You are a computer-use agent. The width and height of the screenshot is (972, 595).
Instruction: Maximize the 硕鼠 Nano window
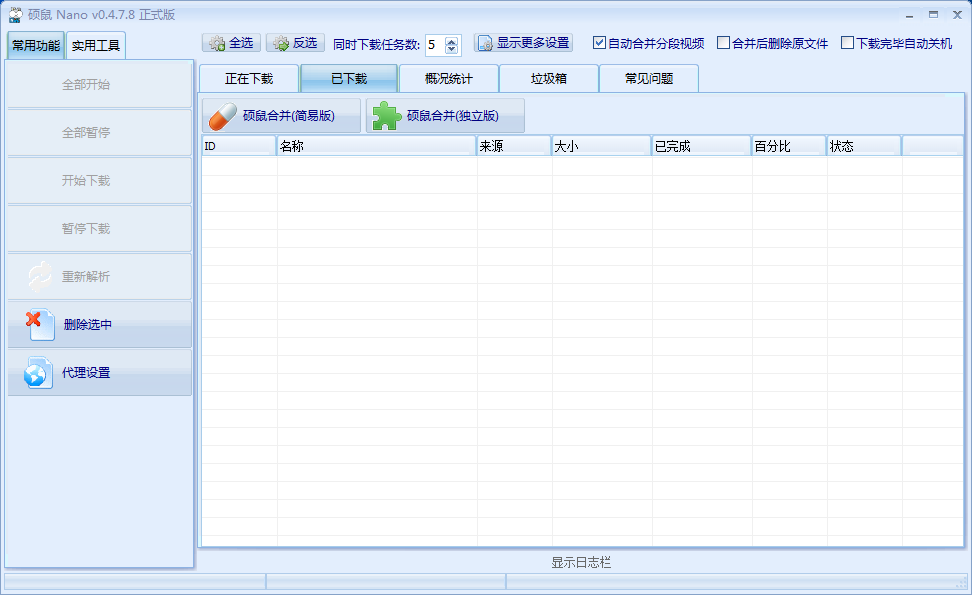(933, 15)
